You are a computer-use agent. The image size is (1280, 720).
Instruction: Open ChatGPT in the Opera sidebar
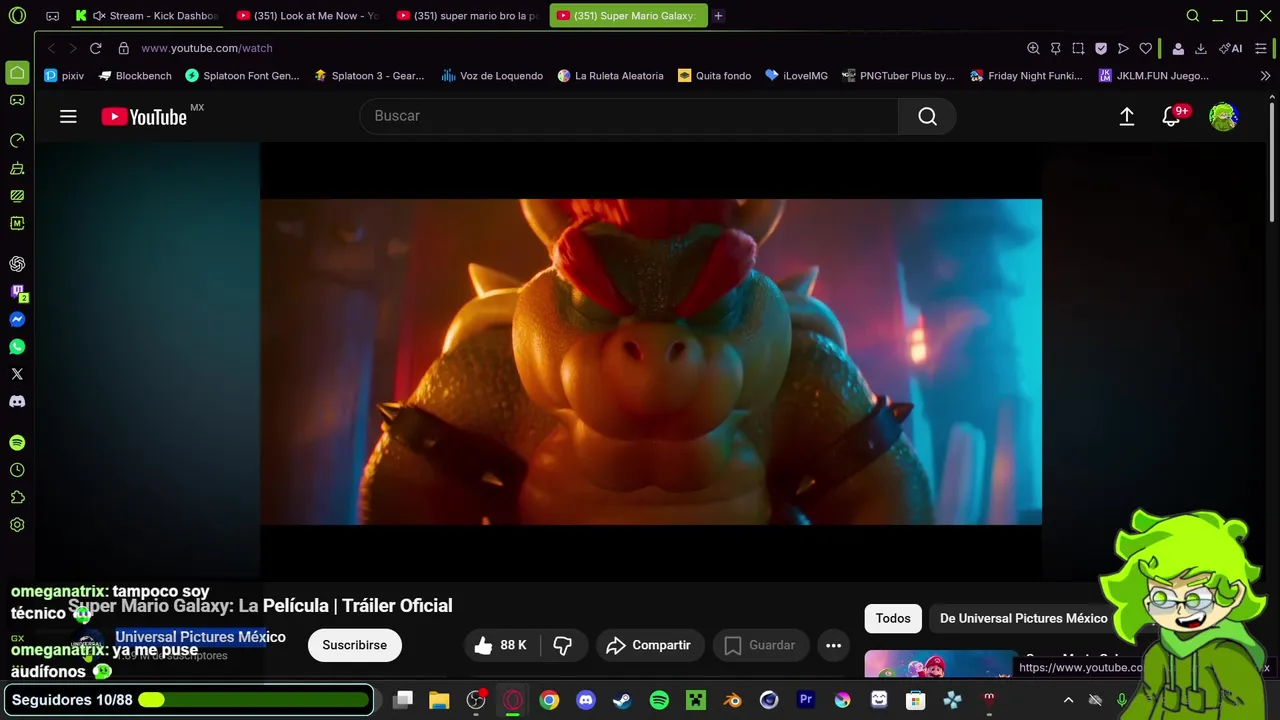point(17,264)
